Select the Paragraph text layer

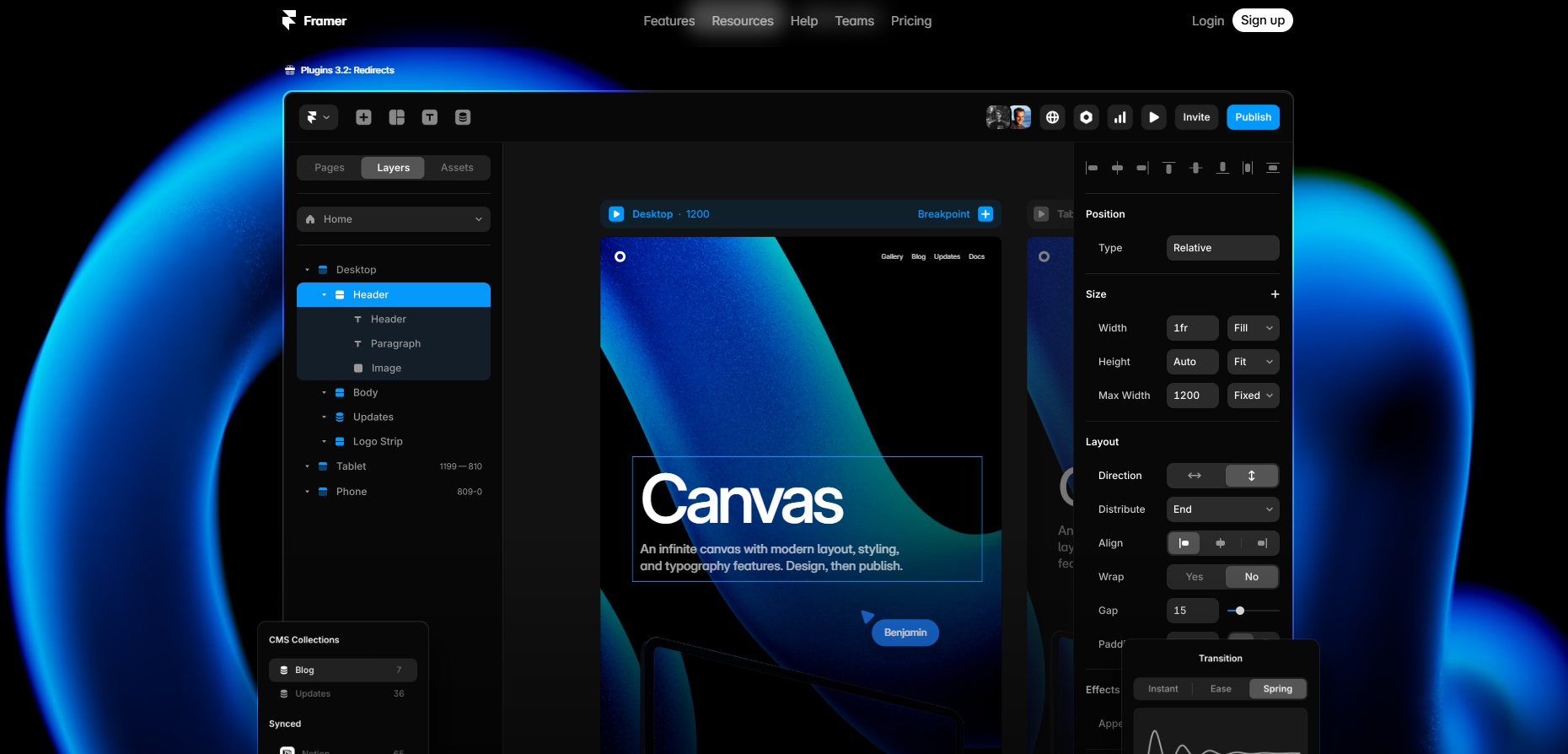click(x=394, y=343)
